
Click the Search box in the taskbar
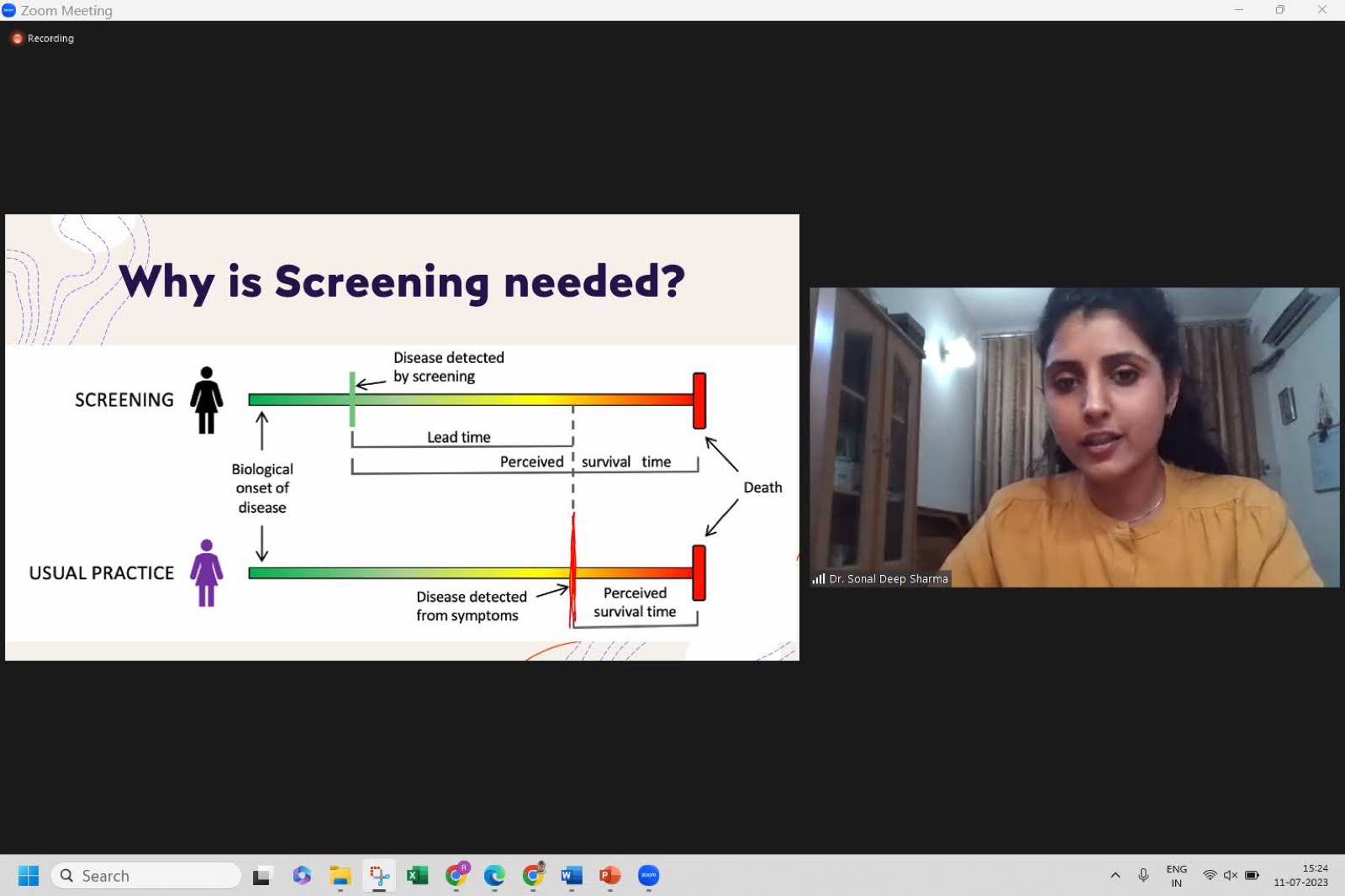pyautogui.click(x=145, y=875)
